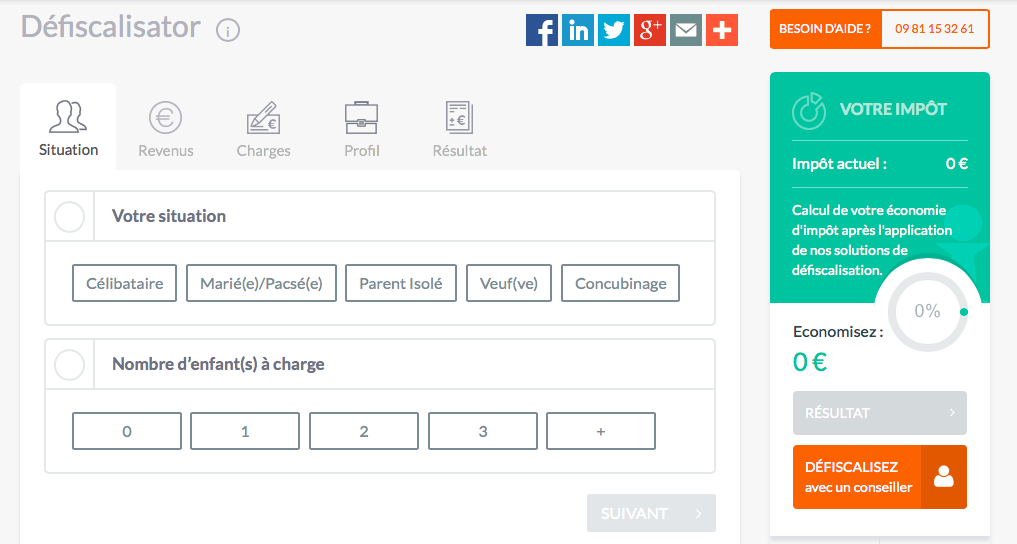The image size is (1017, 544).
Task: Click the 0% savings progress circle
Action: click(x=927, y=311)
